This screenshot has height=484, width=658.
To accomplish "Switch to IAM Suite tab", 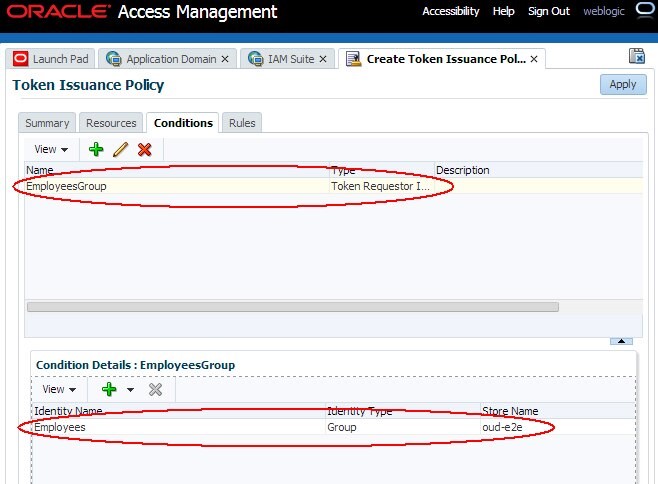I will point(287,59).
